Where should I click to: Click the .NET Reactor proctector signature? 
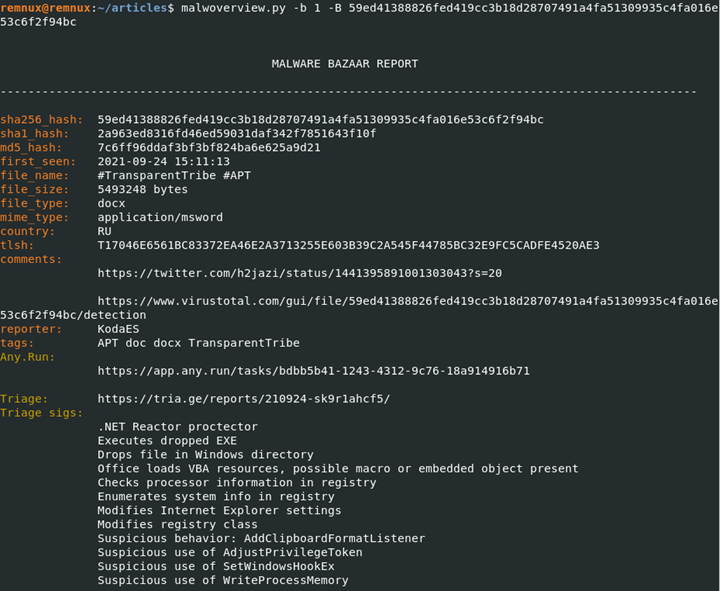tap(177, 427)
